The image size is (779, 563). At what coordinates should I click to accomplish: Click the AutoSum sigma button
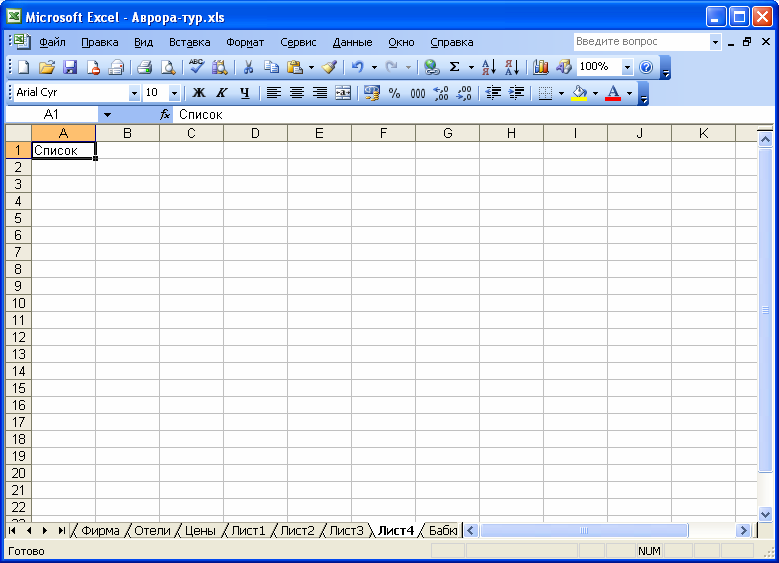click(x=454, y=67)
